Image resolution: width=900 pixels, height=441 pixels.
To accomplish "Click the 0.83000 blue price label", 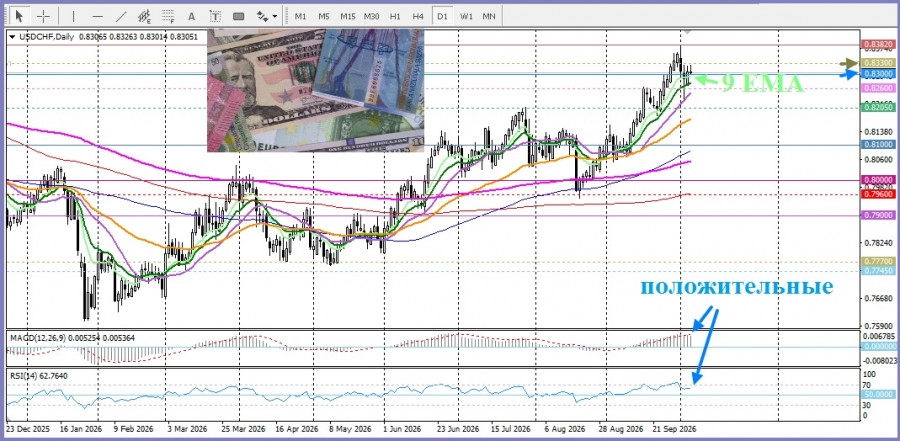I will [x=878, y=74].
